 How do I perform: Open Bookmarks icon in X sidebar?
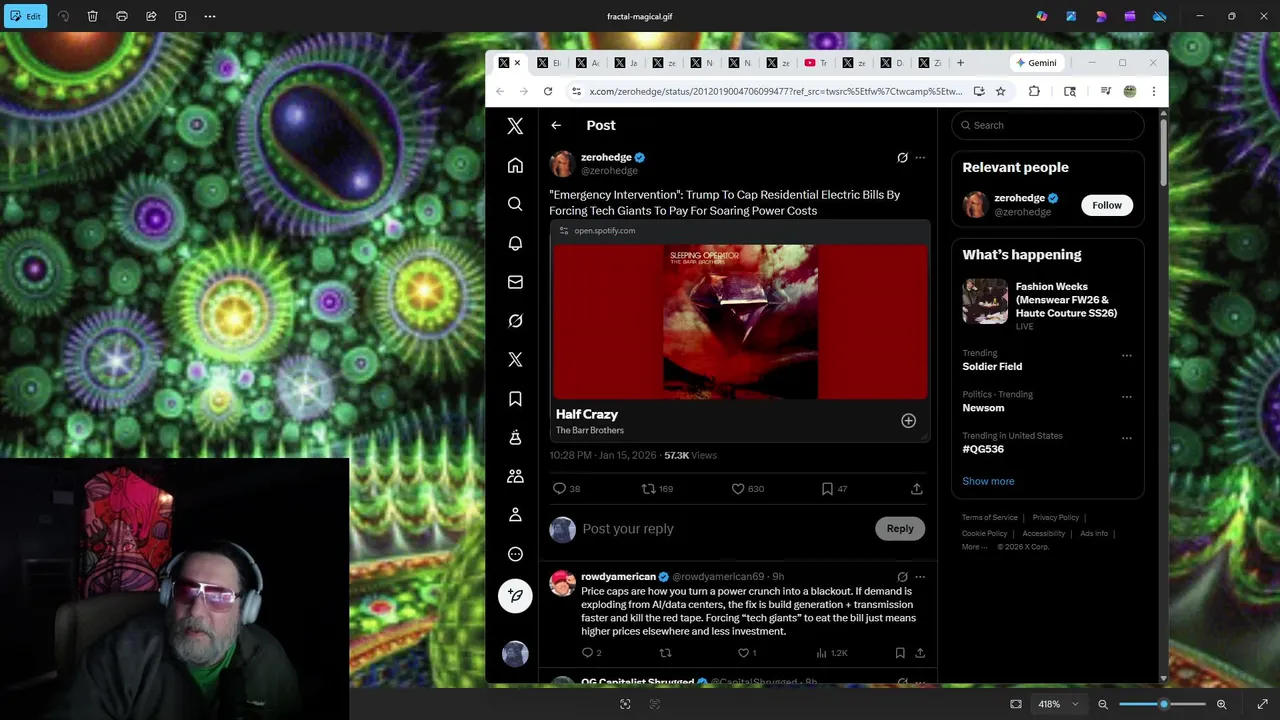(515, 399)
